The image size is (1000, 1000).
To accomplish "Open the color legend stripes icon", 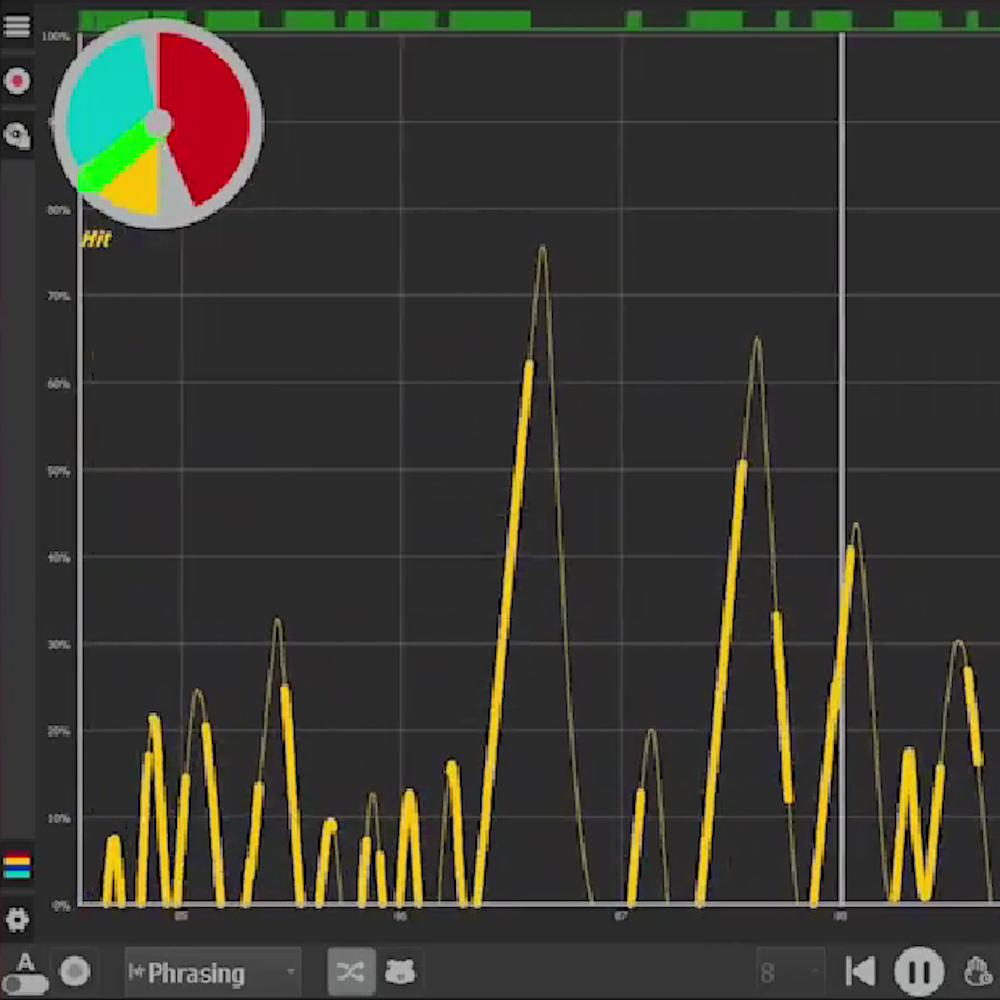I will click(x=17, y=866).
